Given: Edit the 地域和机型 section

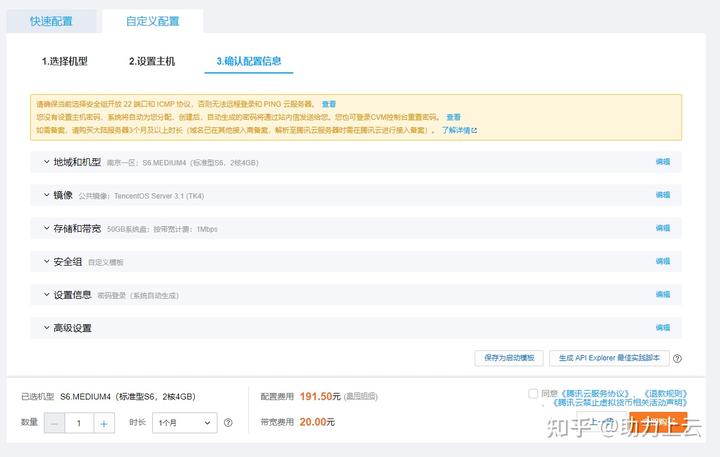Looking at the screenshot, I should 663,162.
